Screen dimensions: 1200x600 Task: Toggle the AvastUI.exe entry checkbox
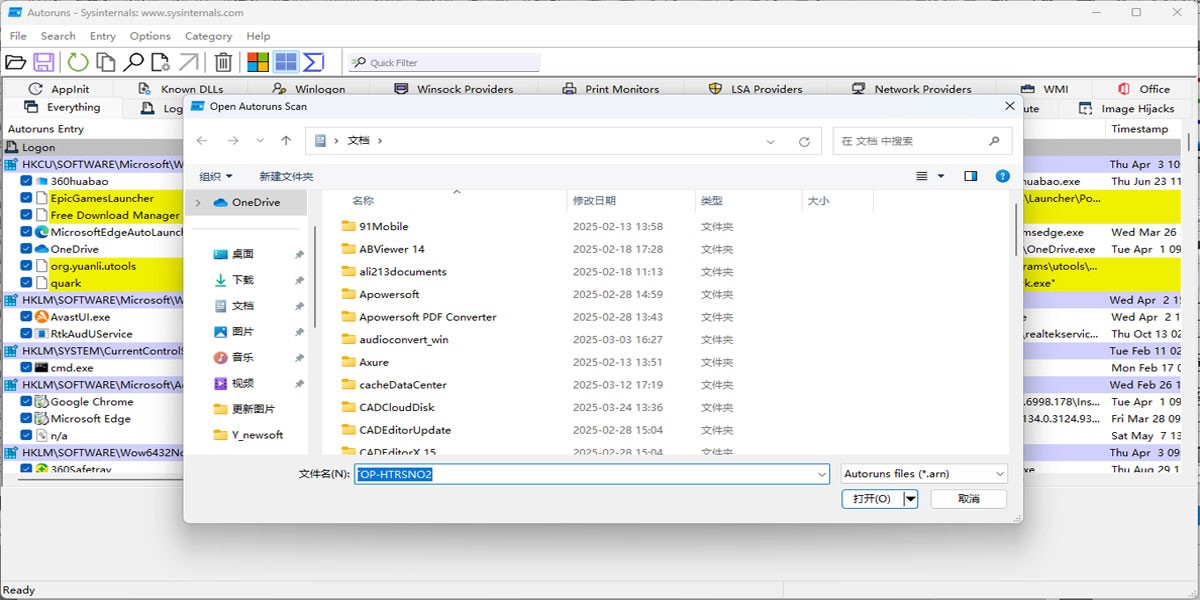(x=27, y=317)
